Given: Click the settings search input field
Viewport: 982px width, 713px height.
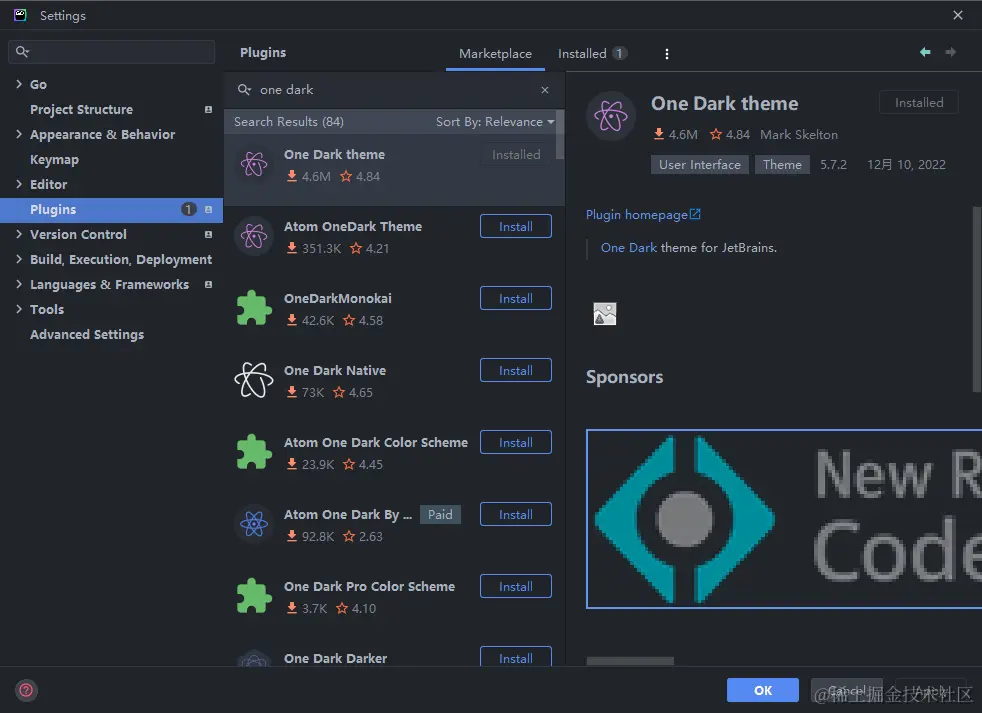Looking at the screenshot, I should pos(111,51).
